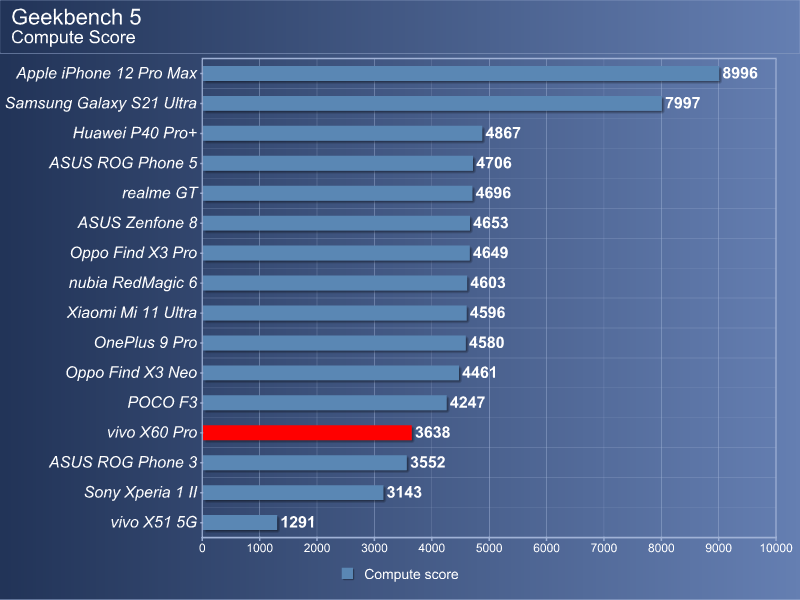Select the "ASUS ROG Phone 3" label
This screenshot has height=600, width=800.
(123, 462)
